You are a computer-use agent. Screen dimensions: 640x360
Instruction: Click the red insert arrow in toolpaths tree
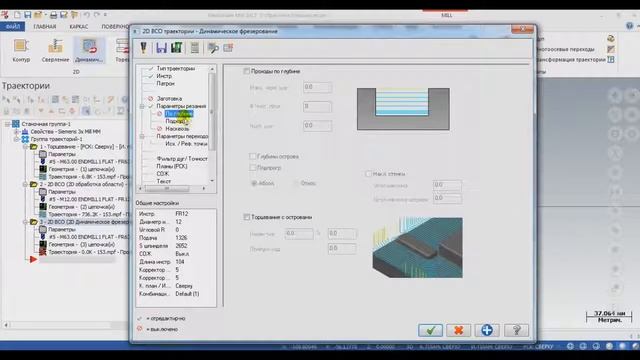(x=33, y=259)
